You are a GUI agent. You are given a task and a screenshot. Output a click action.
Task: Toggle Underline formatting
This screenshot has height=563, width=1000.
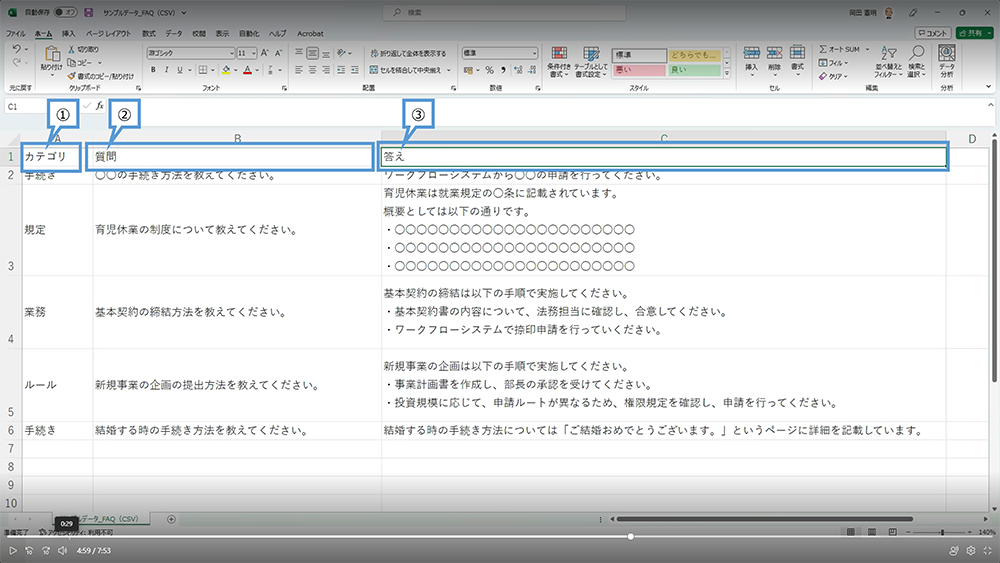click(x=180, y=69)
